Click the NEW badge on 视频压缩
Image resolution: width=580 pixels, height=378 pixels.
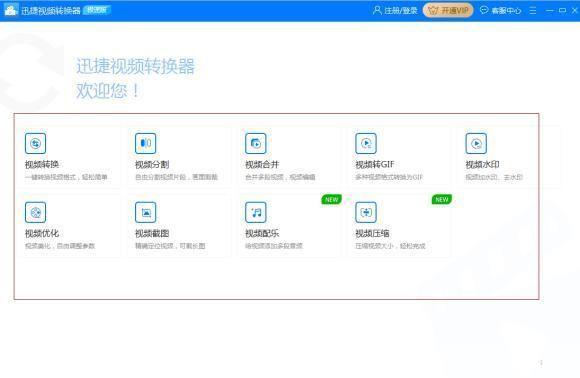[442, 199]
